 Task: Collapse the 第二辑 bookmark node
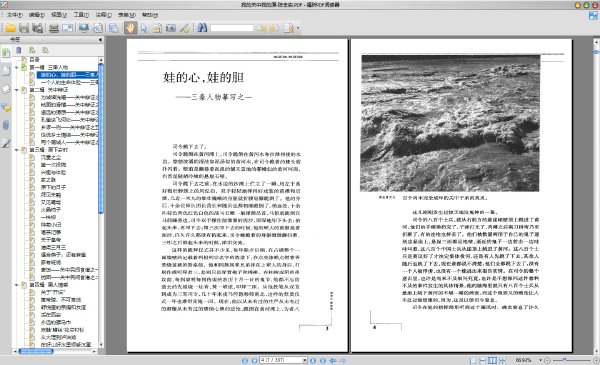[x=16, y=90]
